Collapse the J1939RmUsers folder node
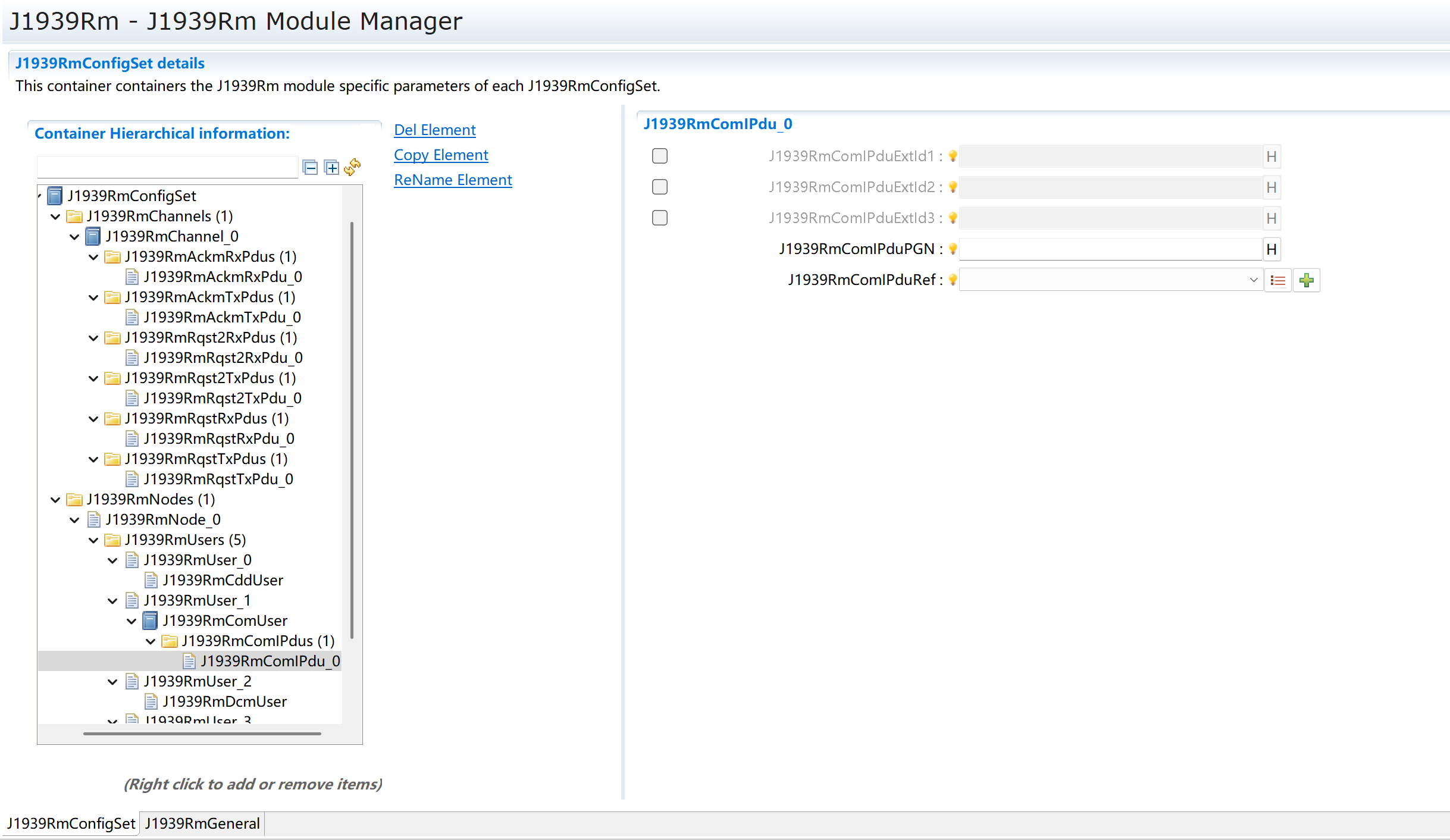The height and width of the screenshot is (840, 1450). [x=93, y=540]
